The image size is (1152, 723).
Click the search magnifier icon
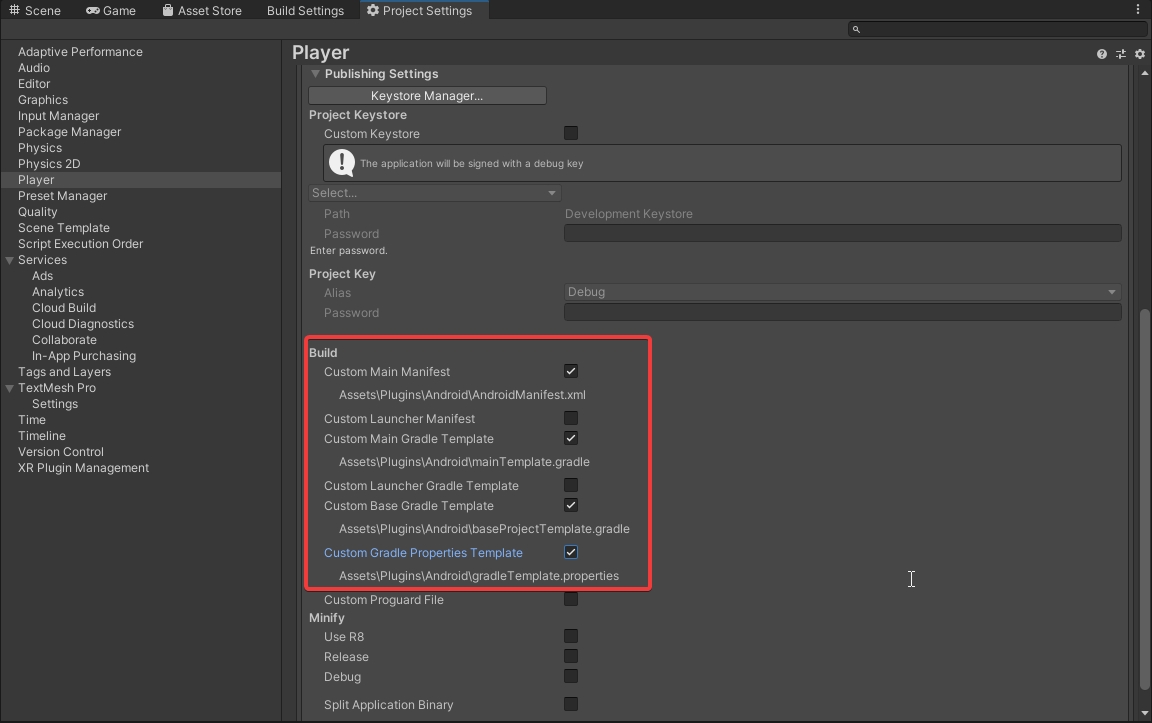(x=856, y=30)
